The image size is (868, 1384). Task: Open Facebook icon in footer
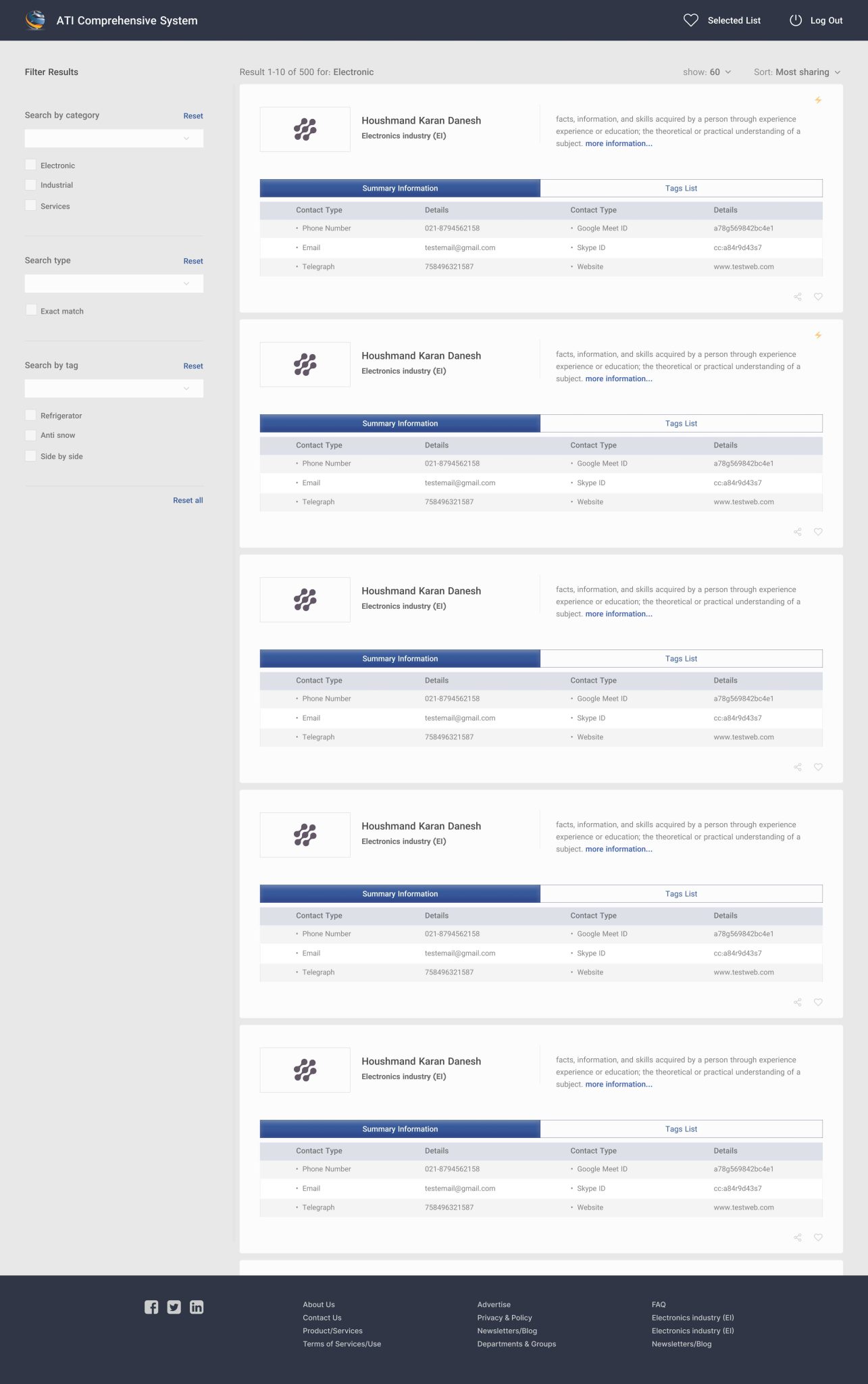[x=151, y=1307]
